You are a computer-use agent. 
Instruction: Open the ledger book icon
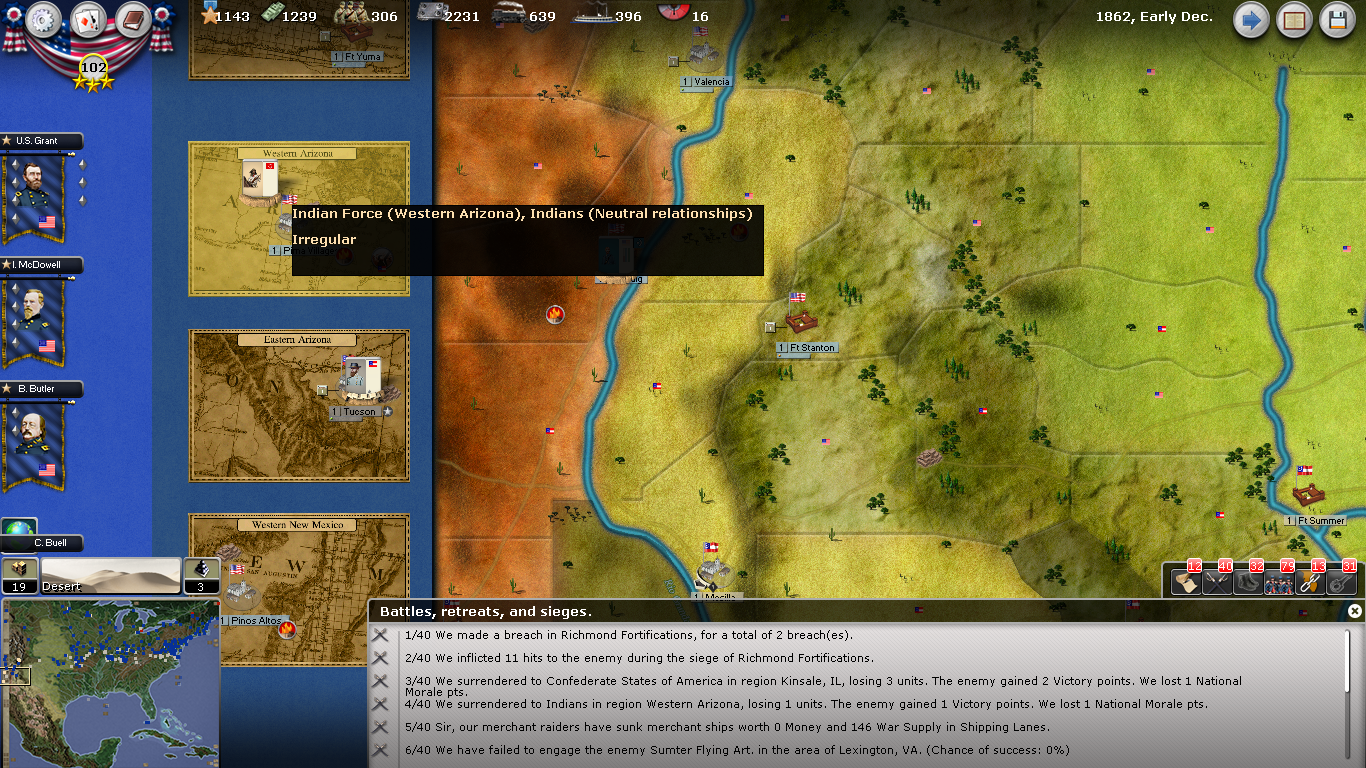click(x=132, y=19)
